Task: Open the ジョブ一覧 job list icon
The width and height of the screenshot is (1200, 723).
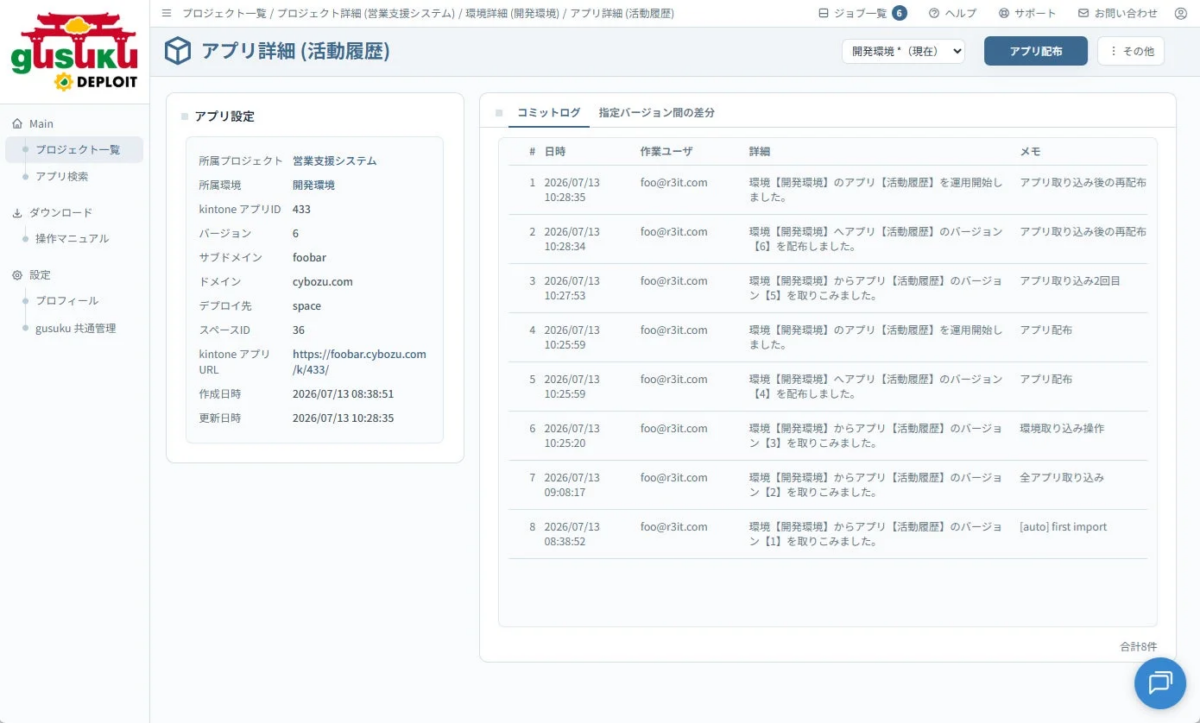Action: (x=823, y=13)
